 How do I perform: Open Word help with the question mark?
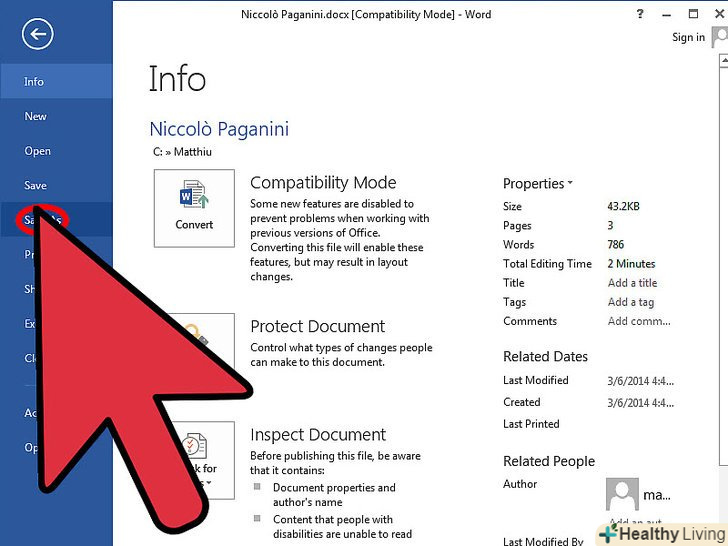640,14
